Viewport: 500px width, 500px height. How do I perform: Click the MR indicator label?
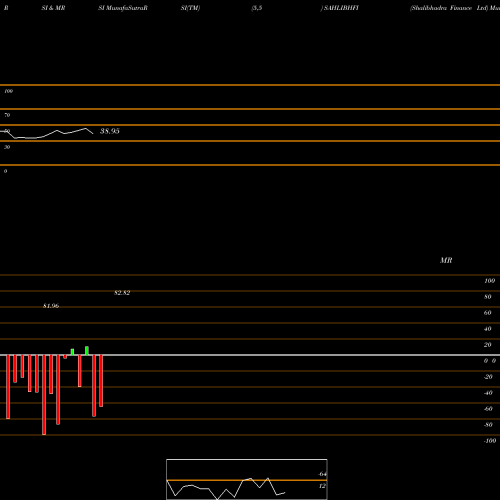(446, 260)
